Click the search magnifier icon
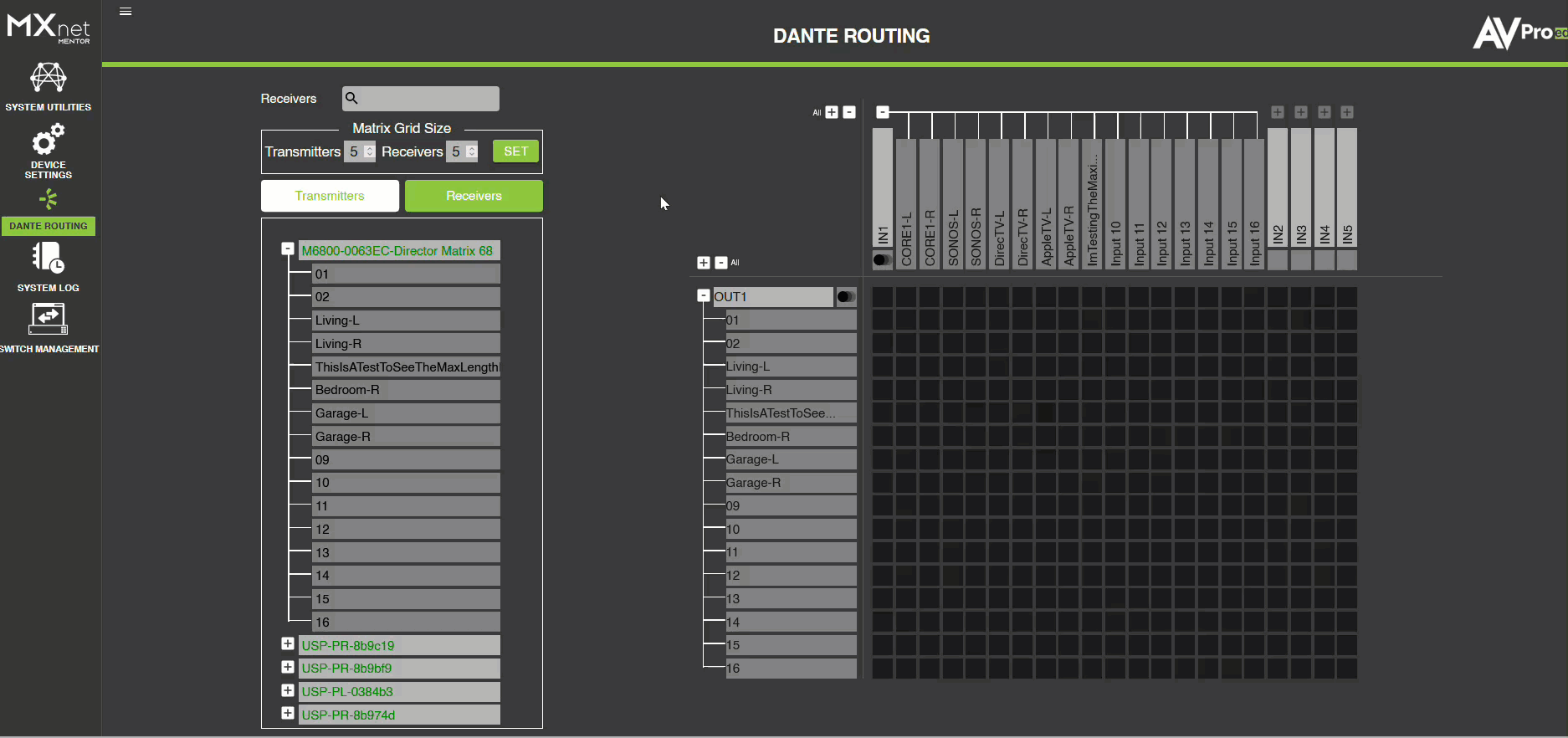 pyautogui.click(x=352, y=99)
